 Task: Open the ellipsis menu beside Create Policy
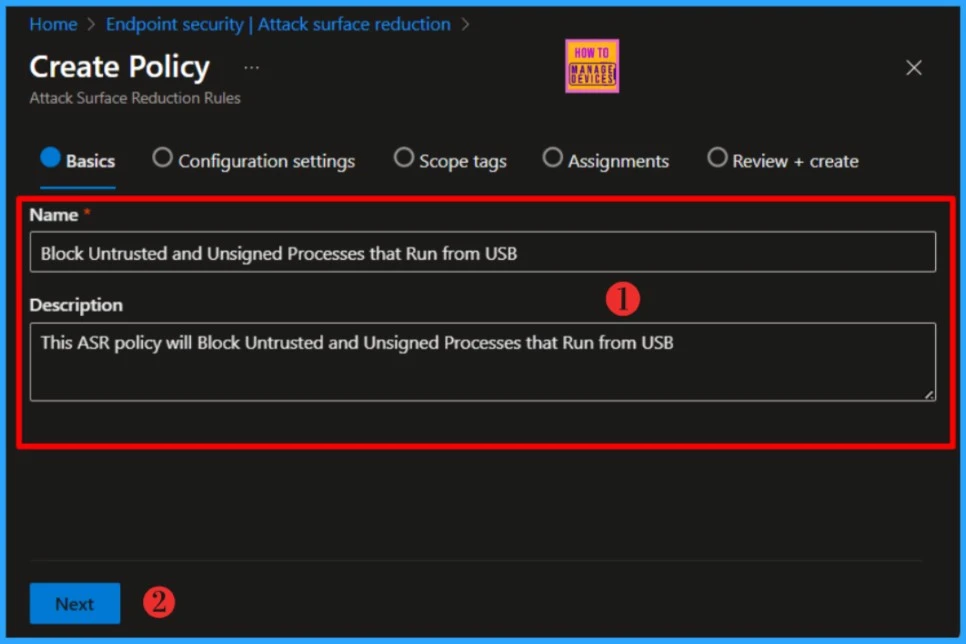(x=251, y=68)
